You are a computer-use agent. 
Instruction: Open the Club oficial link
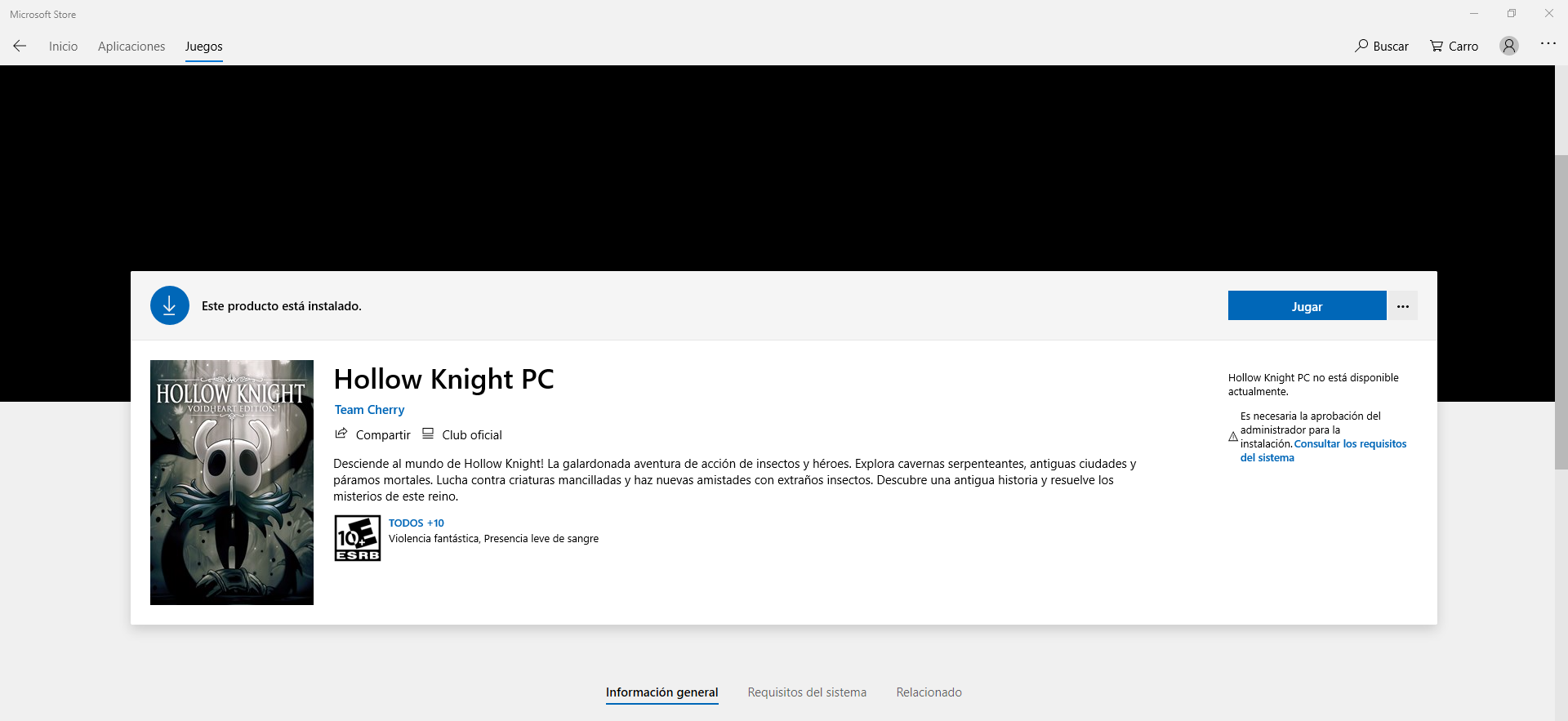pyautogui.click(x=462, y=434)
